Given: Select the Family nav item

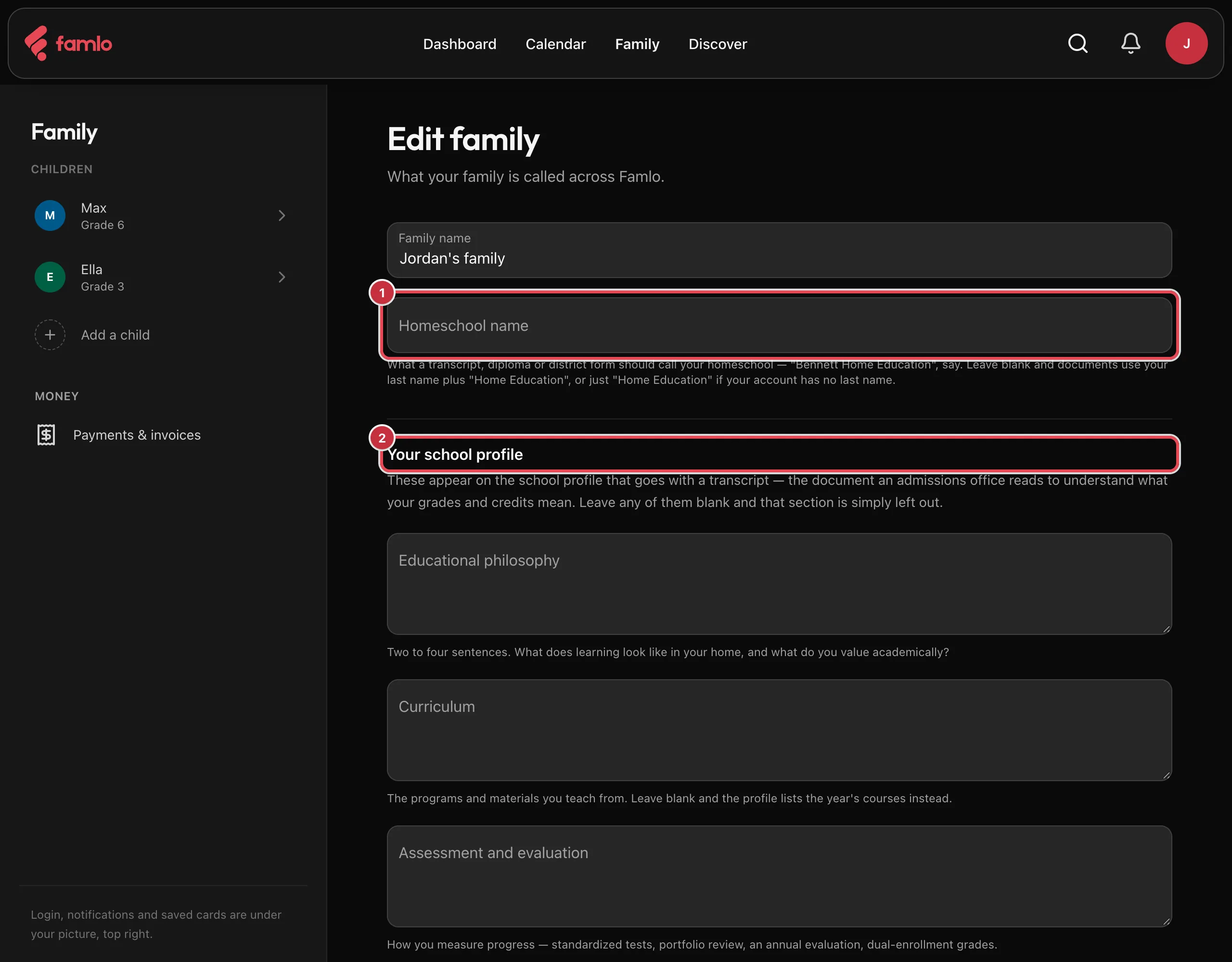Looking at the screenshot, I should (637, 44).
